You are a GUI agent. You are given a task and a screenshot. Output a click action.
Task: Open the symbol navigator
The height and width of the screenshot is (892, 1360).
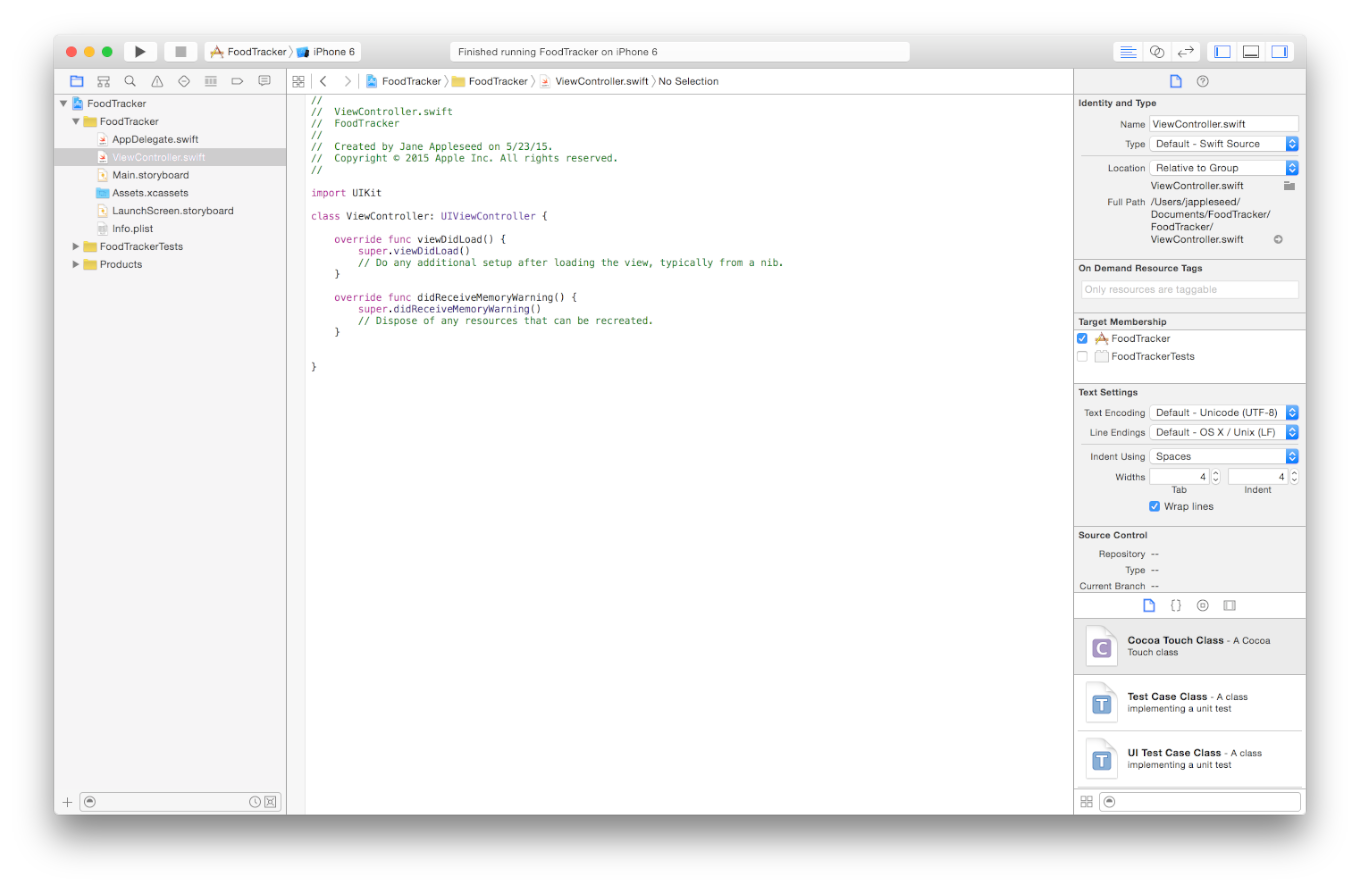[x=103, y=81]
